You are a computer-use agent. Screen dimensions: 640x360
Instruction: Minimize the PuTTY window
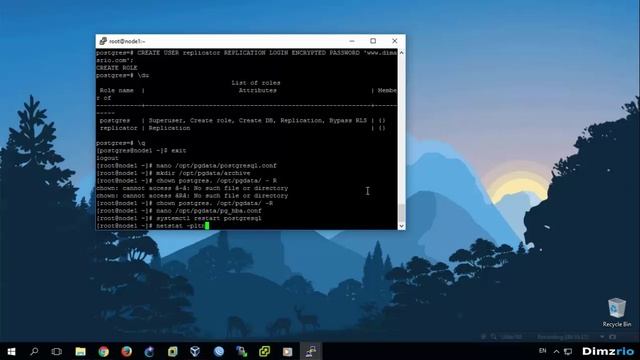(352, 41)
